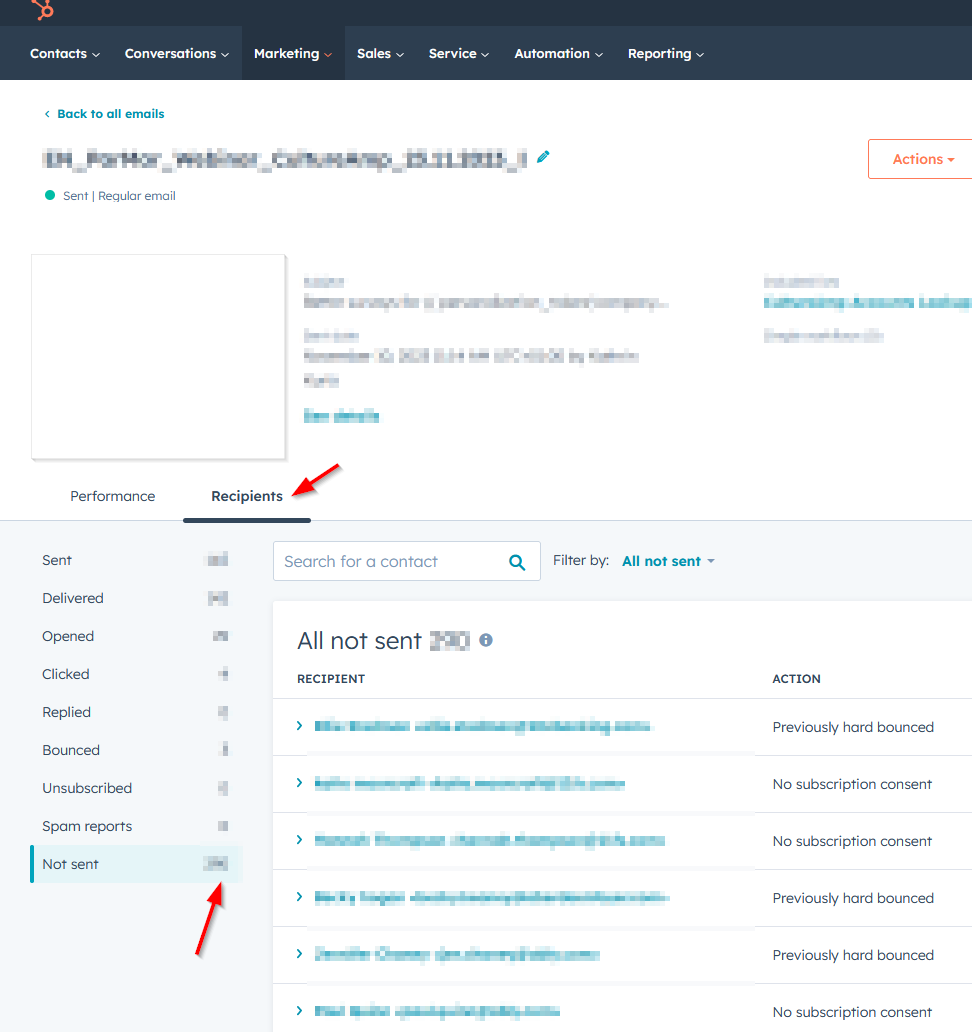Click the info icon beside All not sent count
972x1032 pixels.
coord(485,640)
